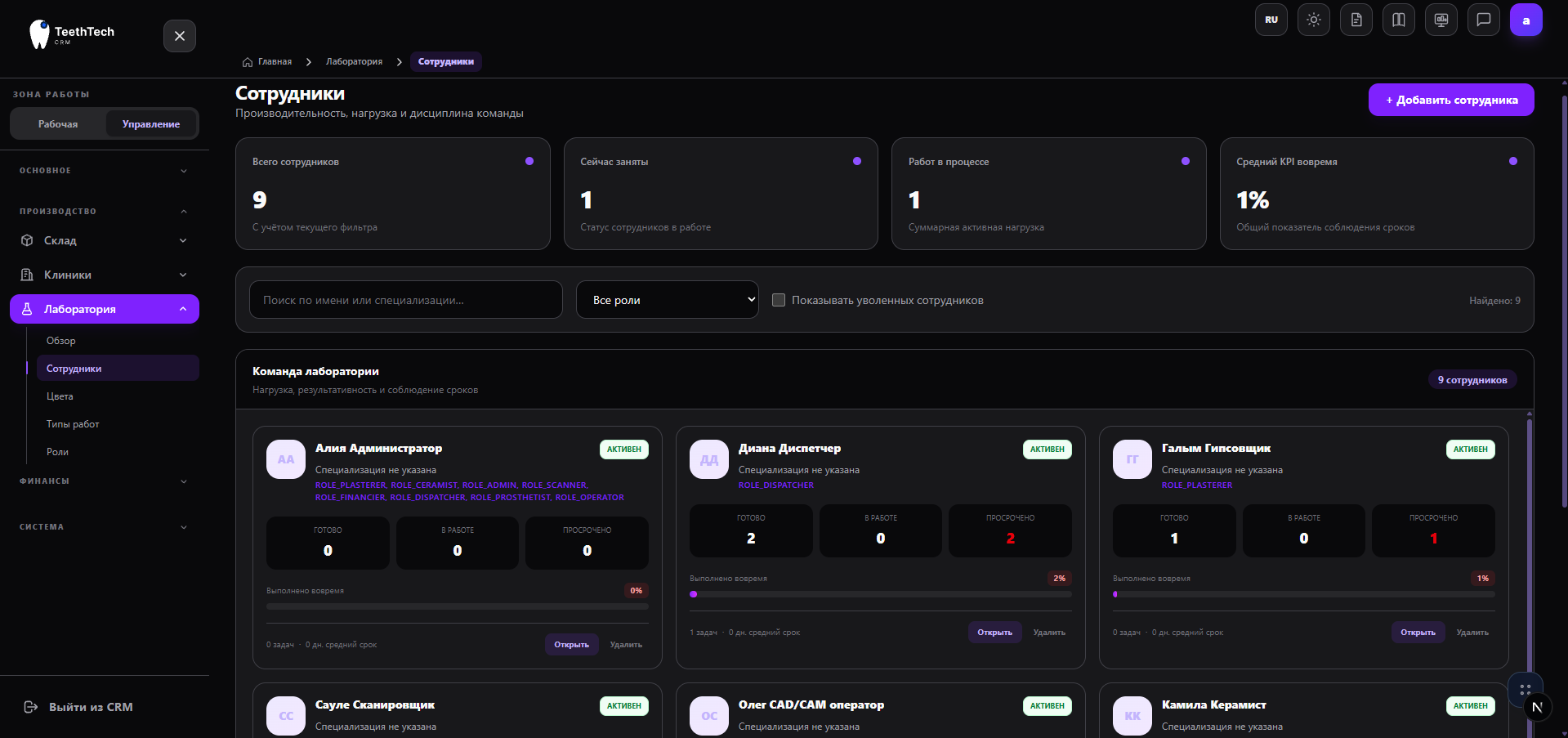
Task: Expand the ОСНОВНОЕ sidebar section
Action: tap(105, 171)
